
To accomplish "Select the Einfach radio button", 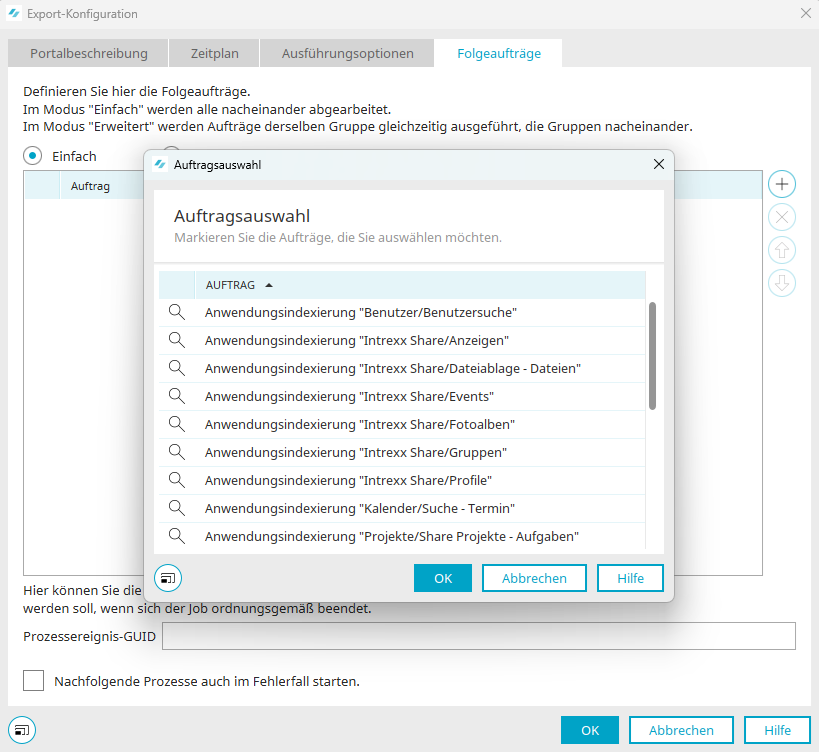I will (34, 156).
